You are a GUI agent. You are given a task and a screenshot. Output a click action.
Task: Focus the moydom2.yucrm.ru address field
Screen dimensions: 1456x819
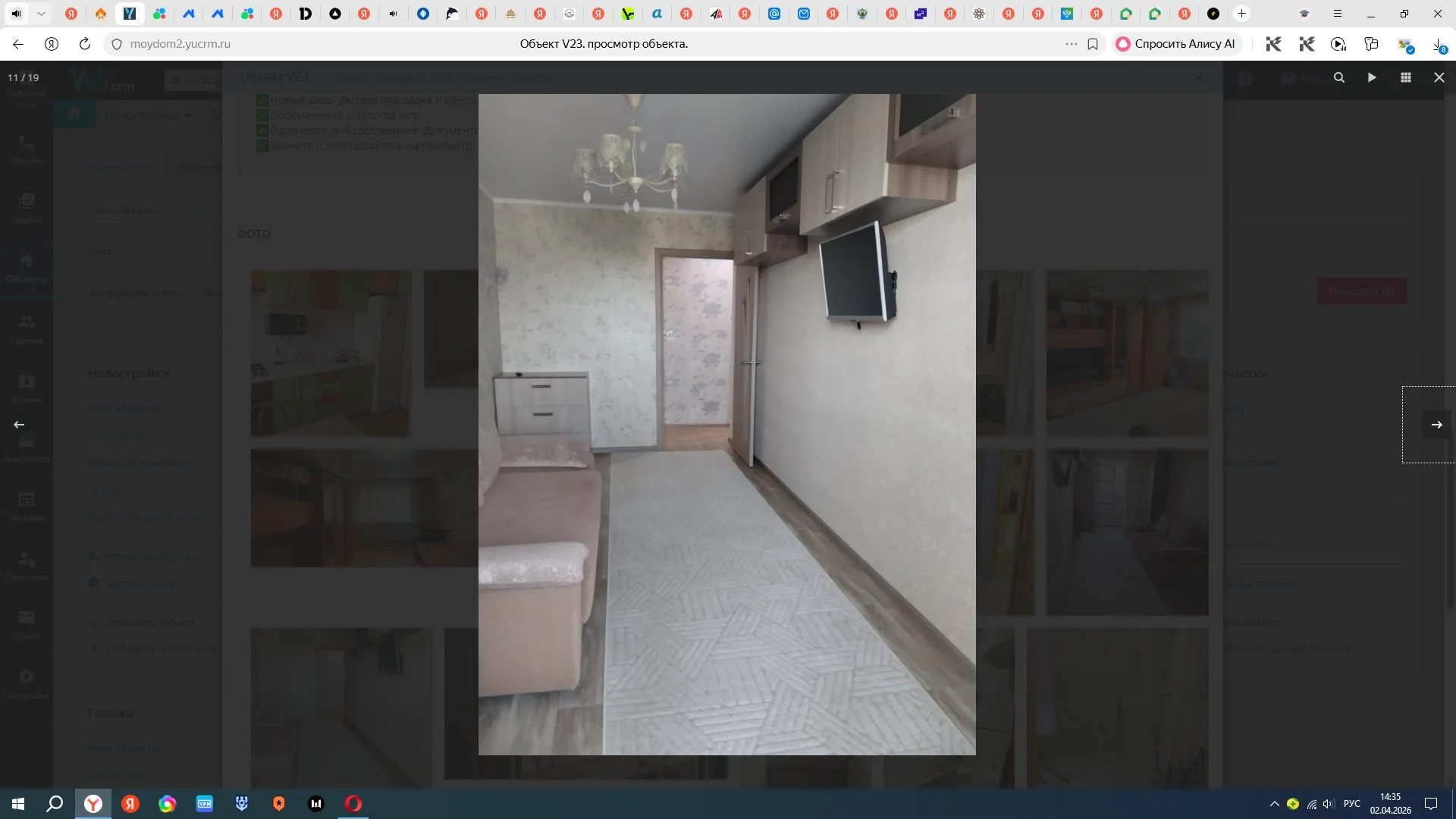(180, 44)
